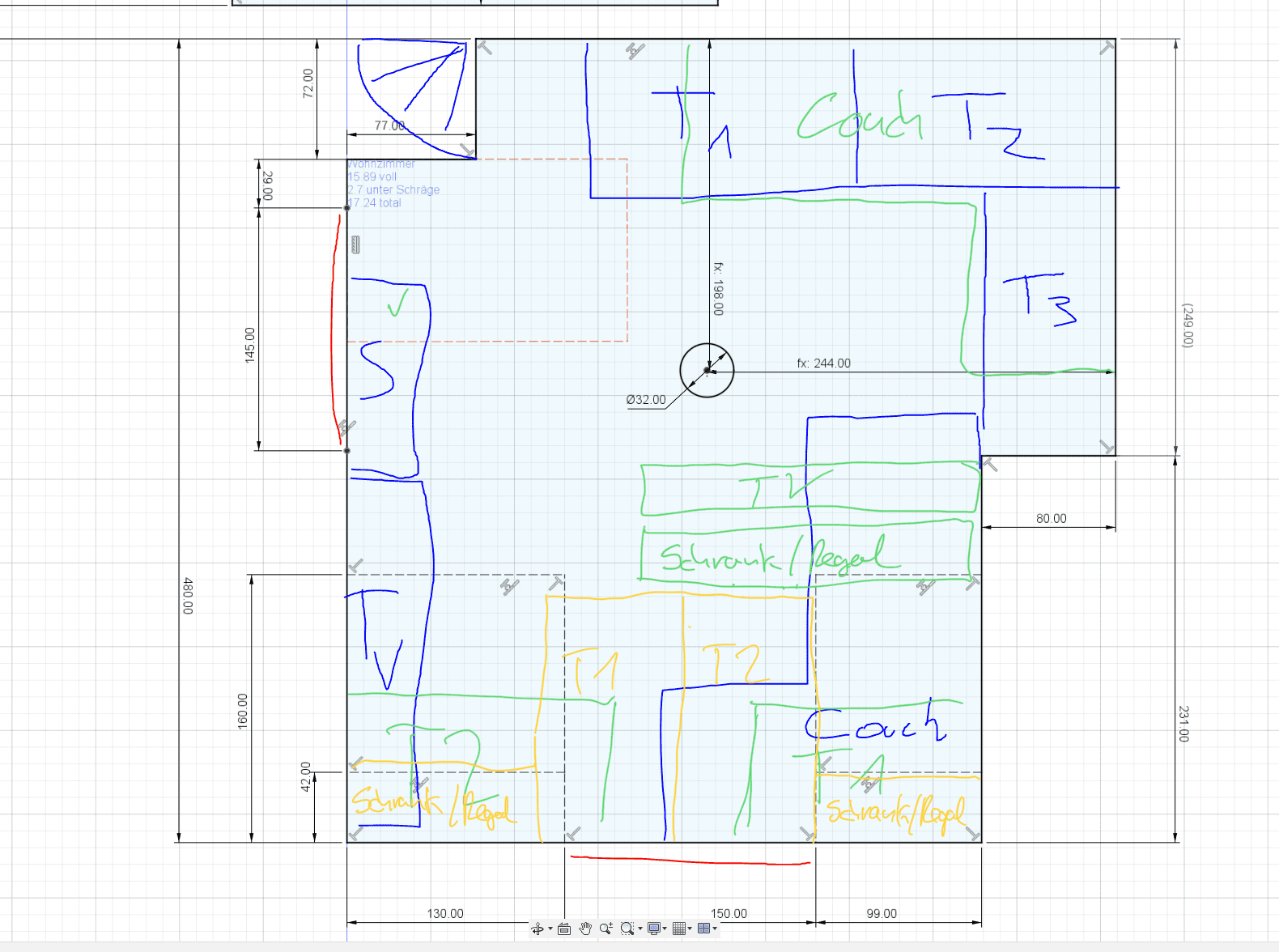Choose the Zoom plus-minus magnifier tool

(606, 929)
